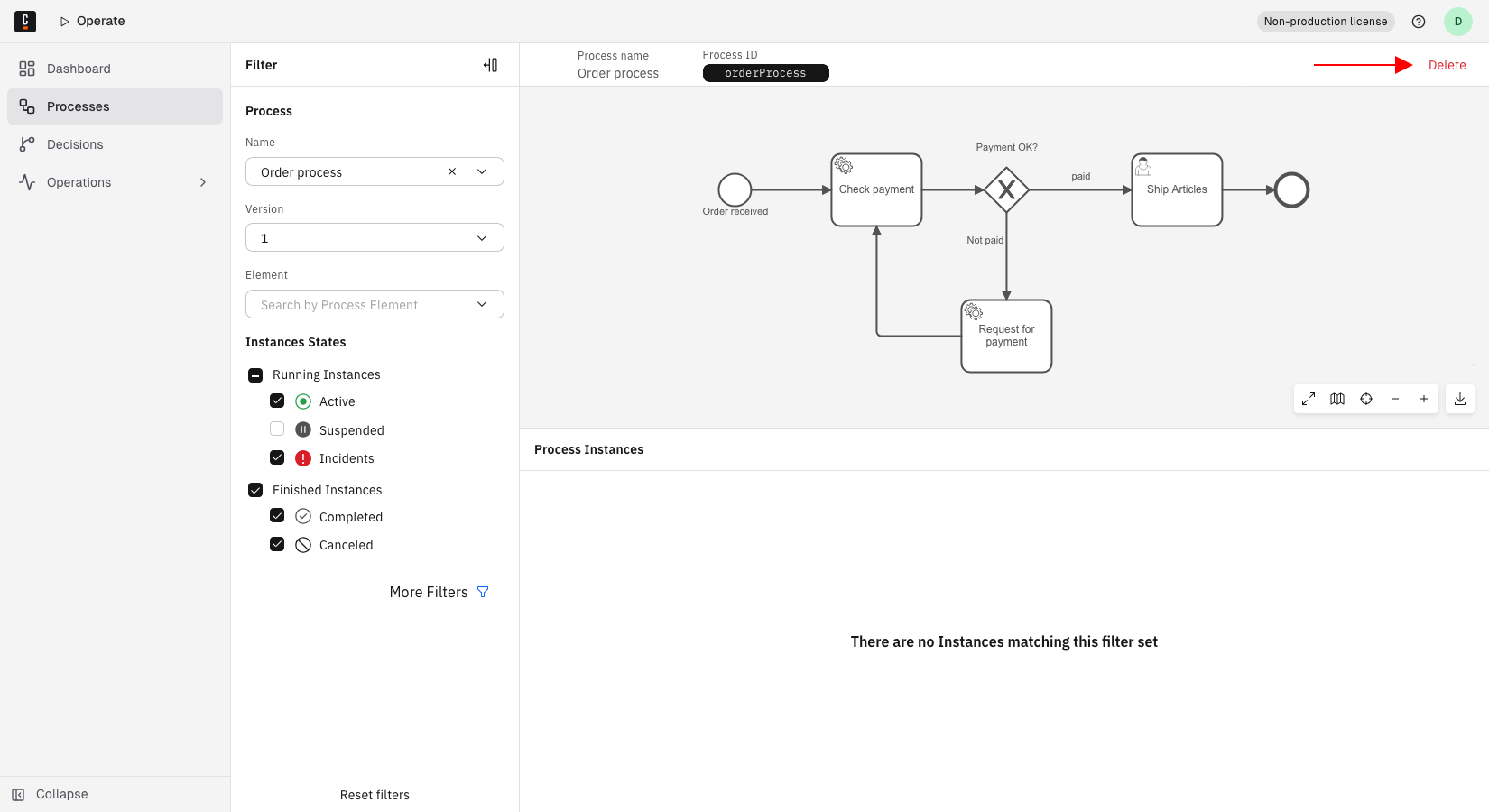Open the user avatar D menu
1489x812 pixels.
1458,22
